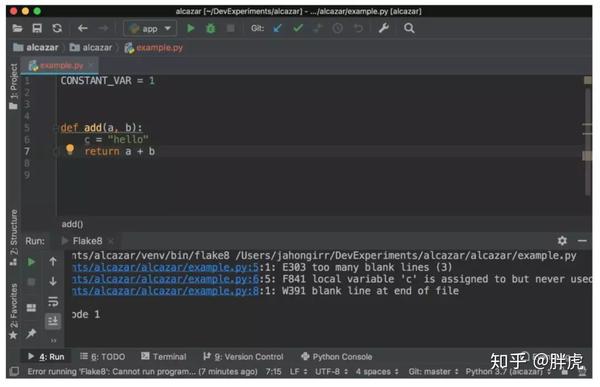This screenshot has height=387, width=600.
Task: Pin the Flake8 run tab
Action: click(31, 333)
